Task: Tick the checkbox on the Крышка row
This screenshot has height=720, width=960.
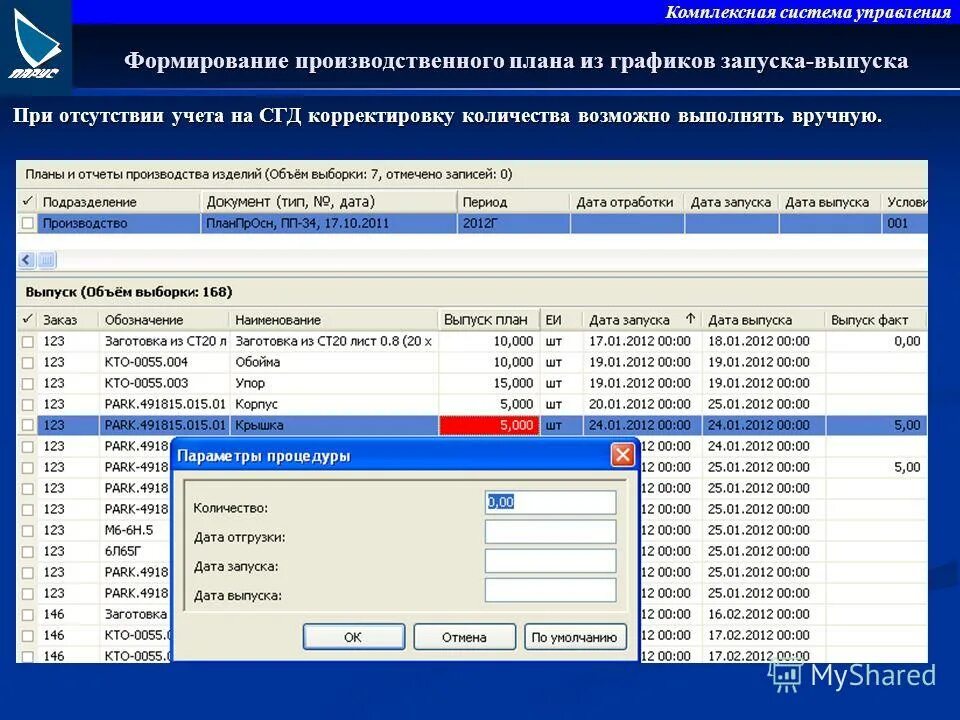Action: (26, 424)
